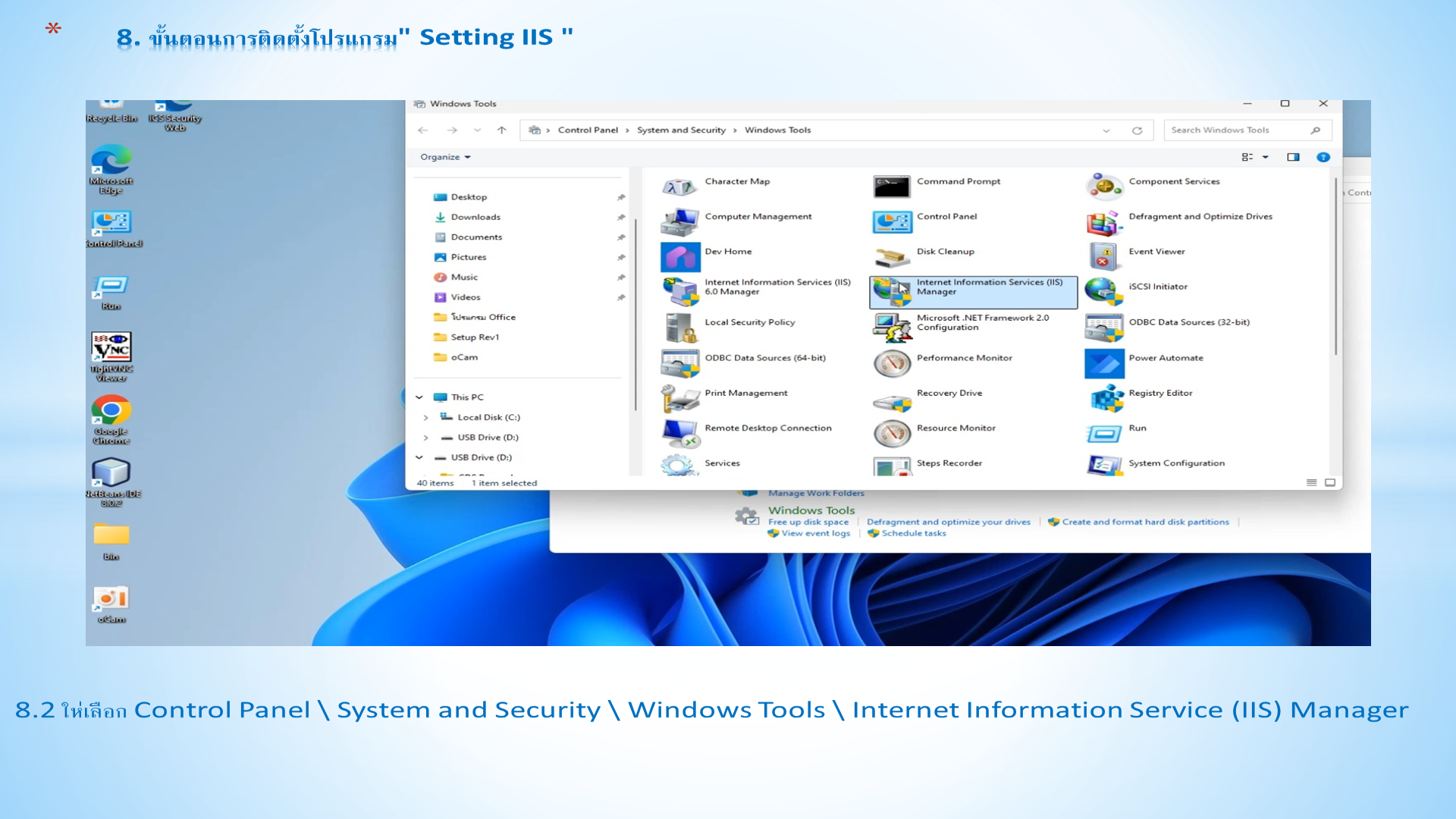This screenshot has height=819, width=1456.
Task: Click Schedule tasks link
Action: (x=913, y=533)
